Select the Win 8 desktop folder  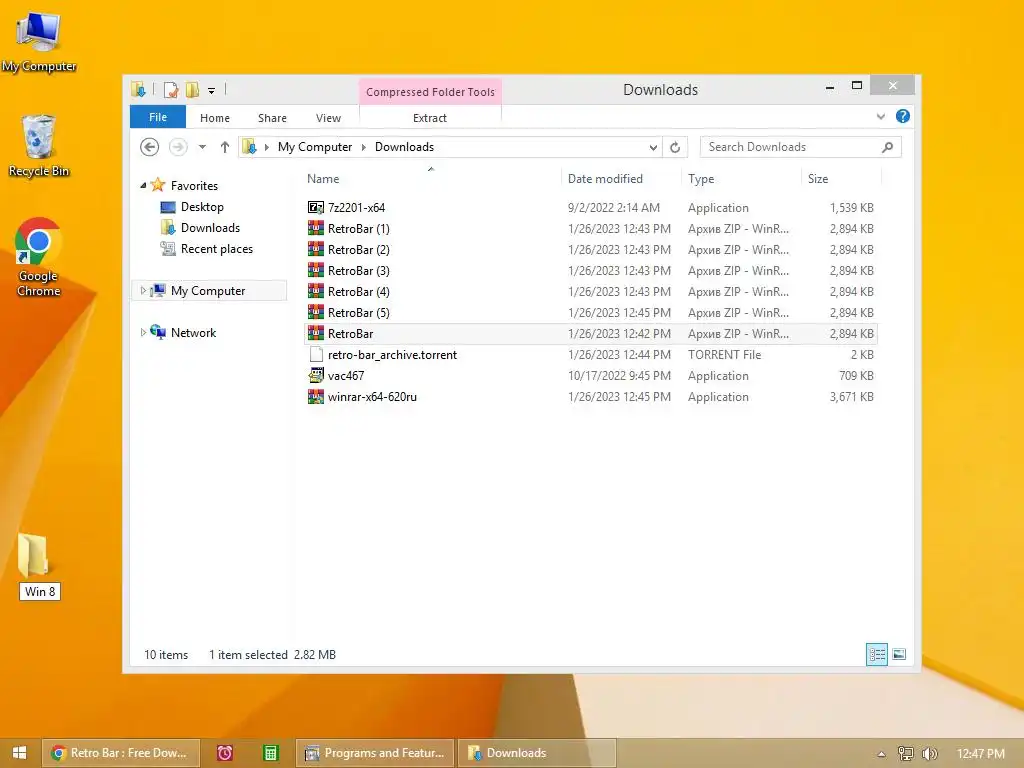tap(39, 566)
